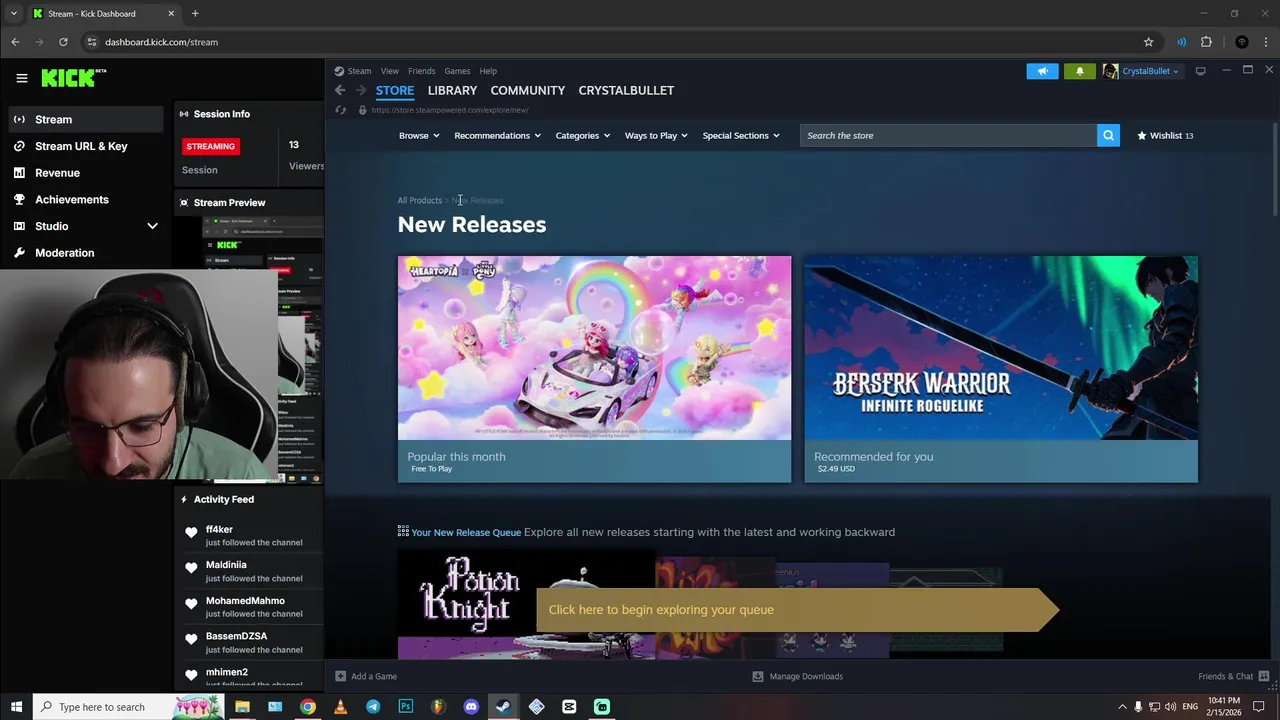Open the Steam menu

point(359,71)
